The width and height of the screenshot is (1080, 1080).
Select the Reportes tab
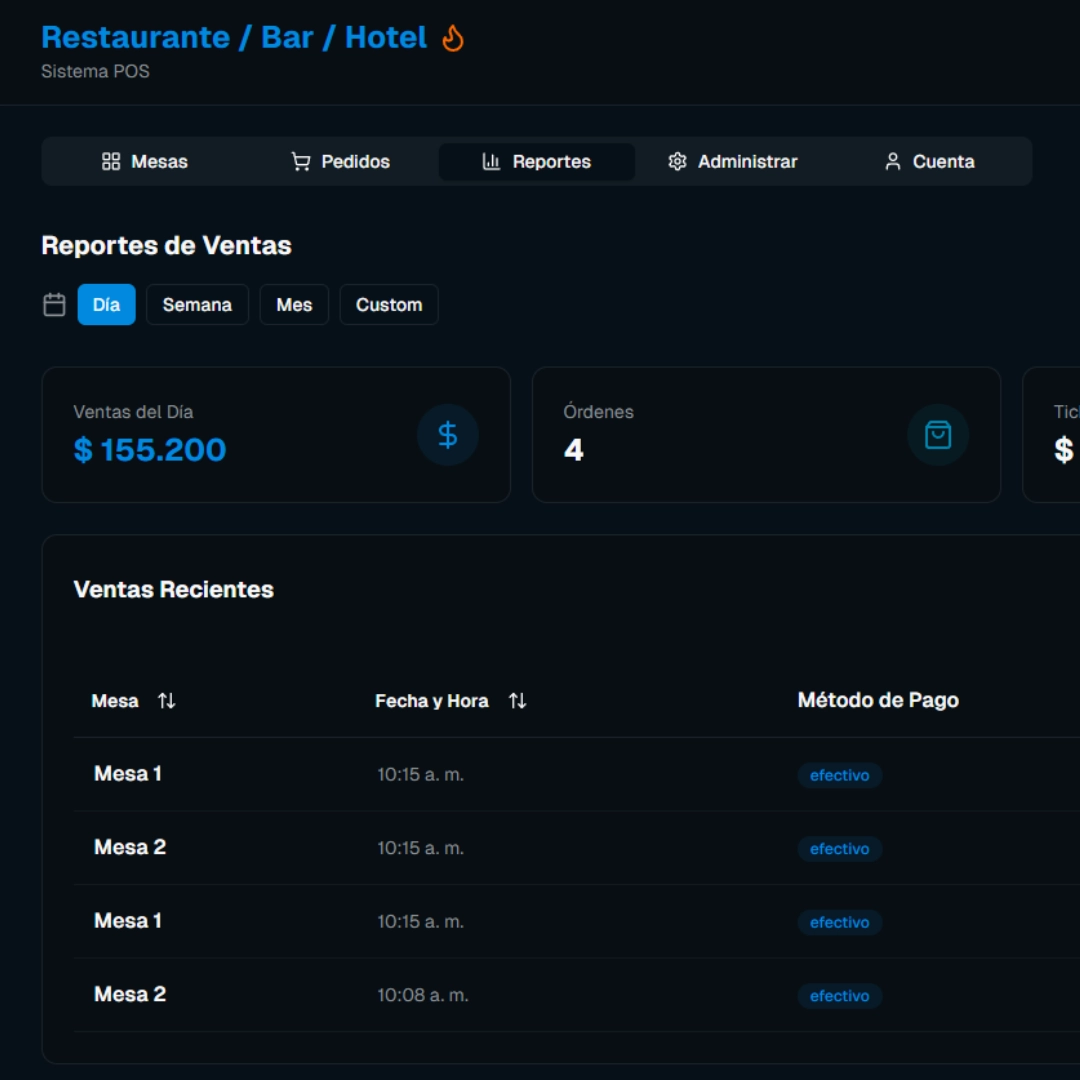pyautogui.click(x=536, y=162)
